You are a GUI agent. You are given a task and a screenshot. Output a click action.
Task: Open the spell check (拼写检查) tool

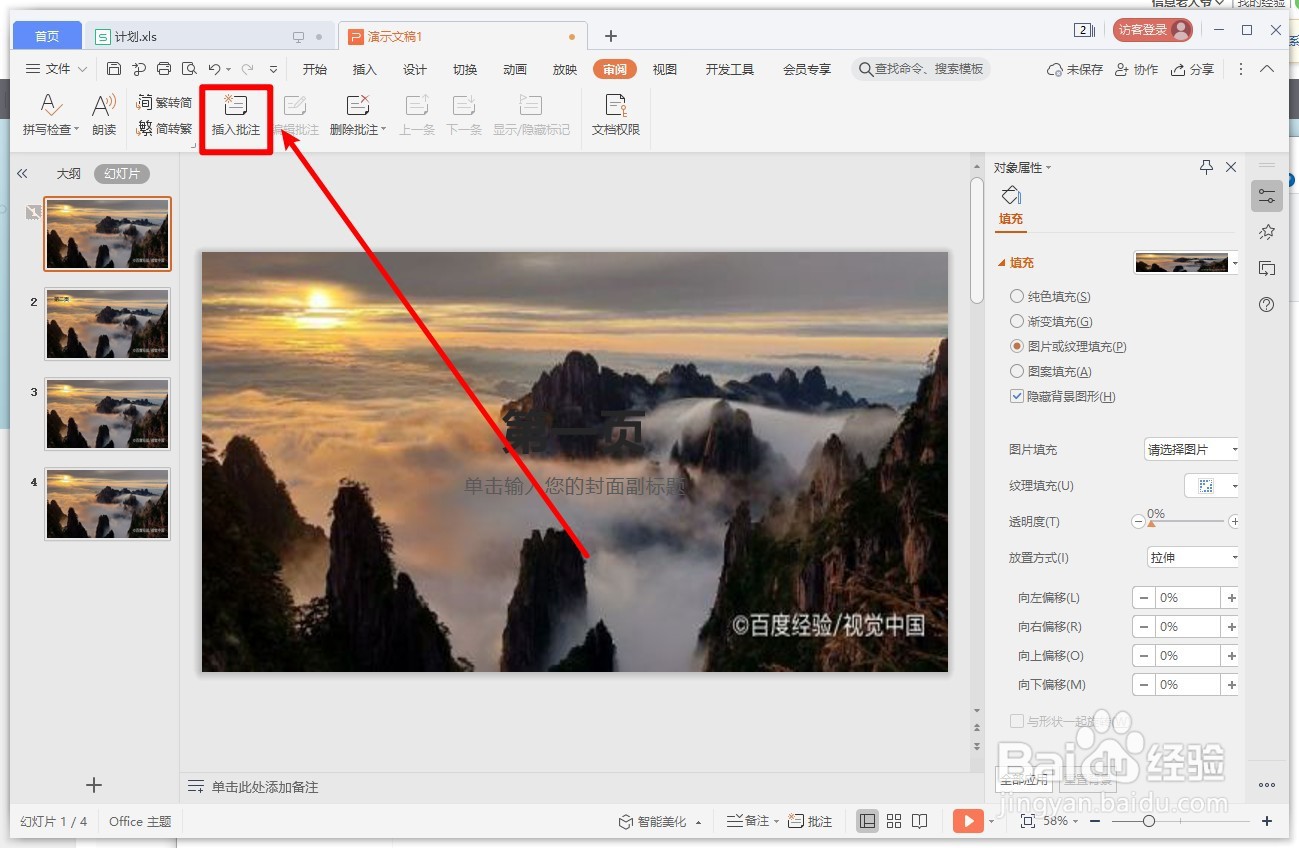coord(51,115)
